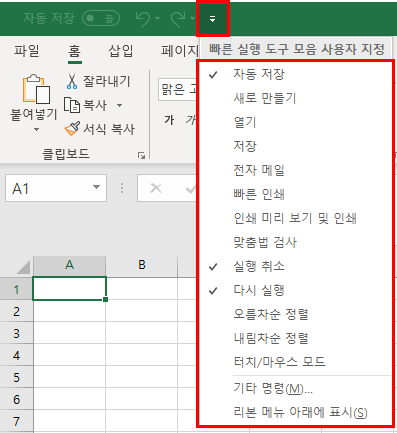397x433 pixels.
Task: Uncheck 다시 실행 in the customize menu
Action: click(295, 290)
